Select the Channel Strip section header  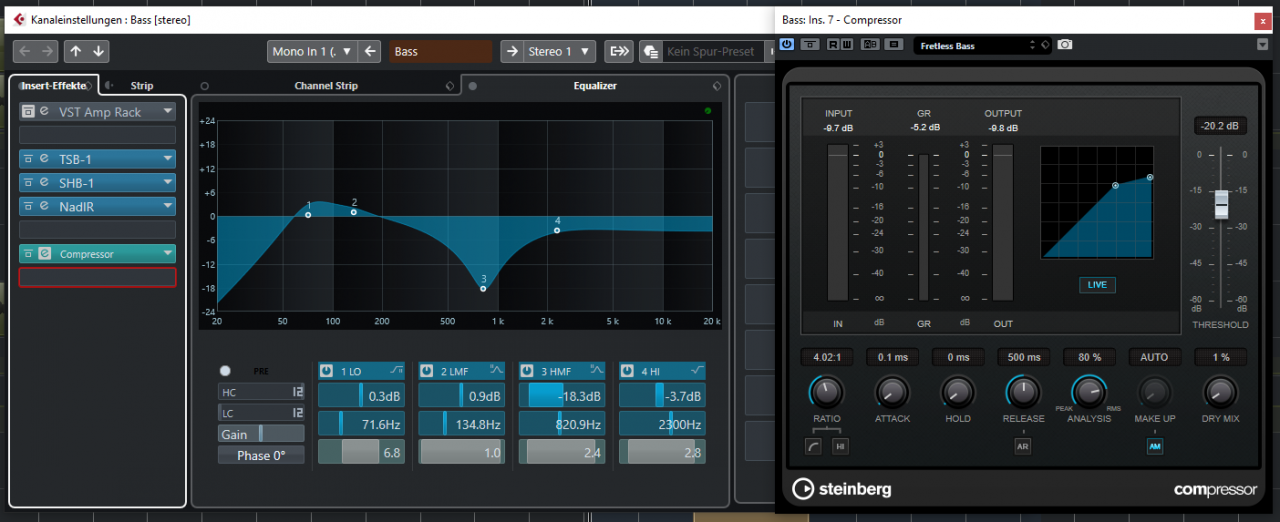(x=326, y=86)
